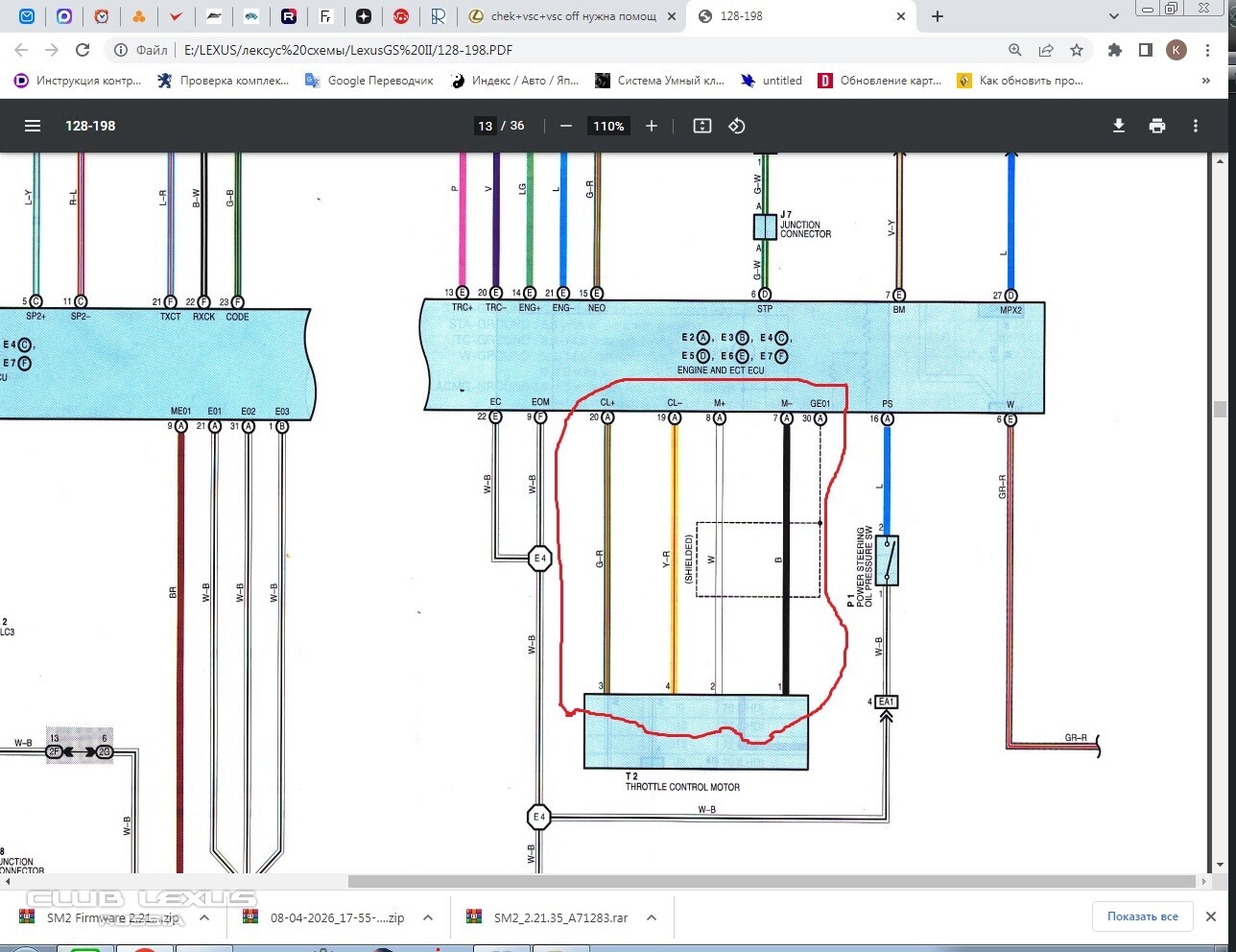The height and width of the screenshot is (952, 1236).
Task: Expand the tab search dropdown
Action: point(1113,16)
